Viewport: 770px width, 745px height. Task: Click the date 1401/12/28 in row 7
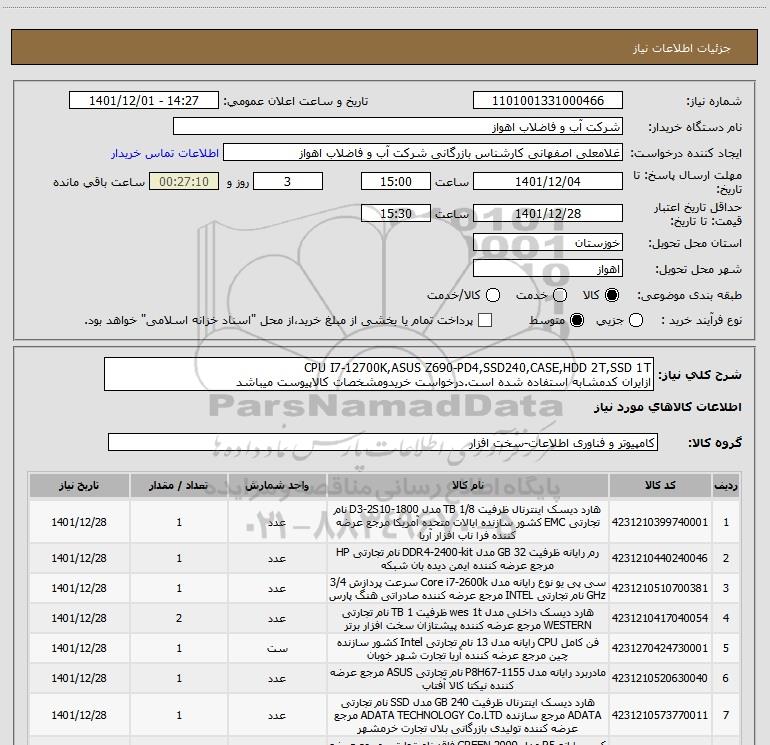coord(79,715)
